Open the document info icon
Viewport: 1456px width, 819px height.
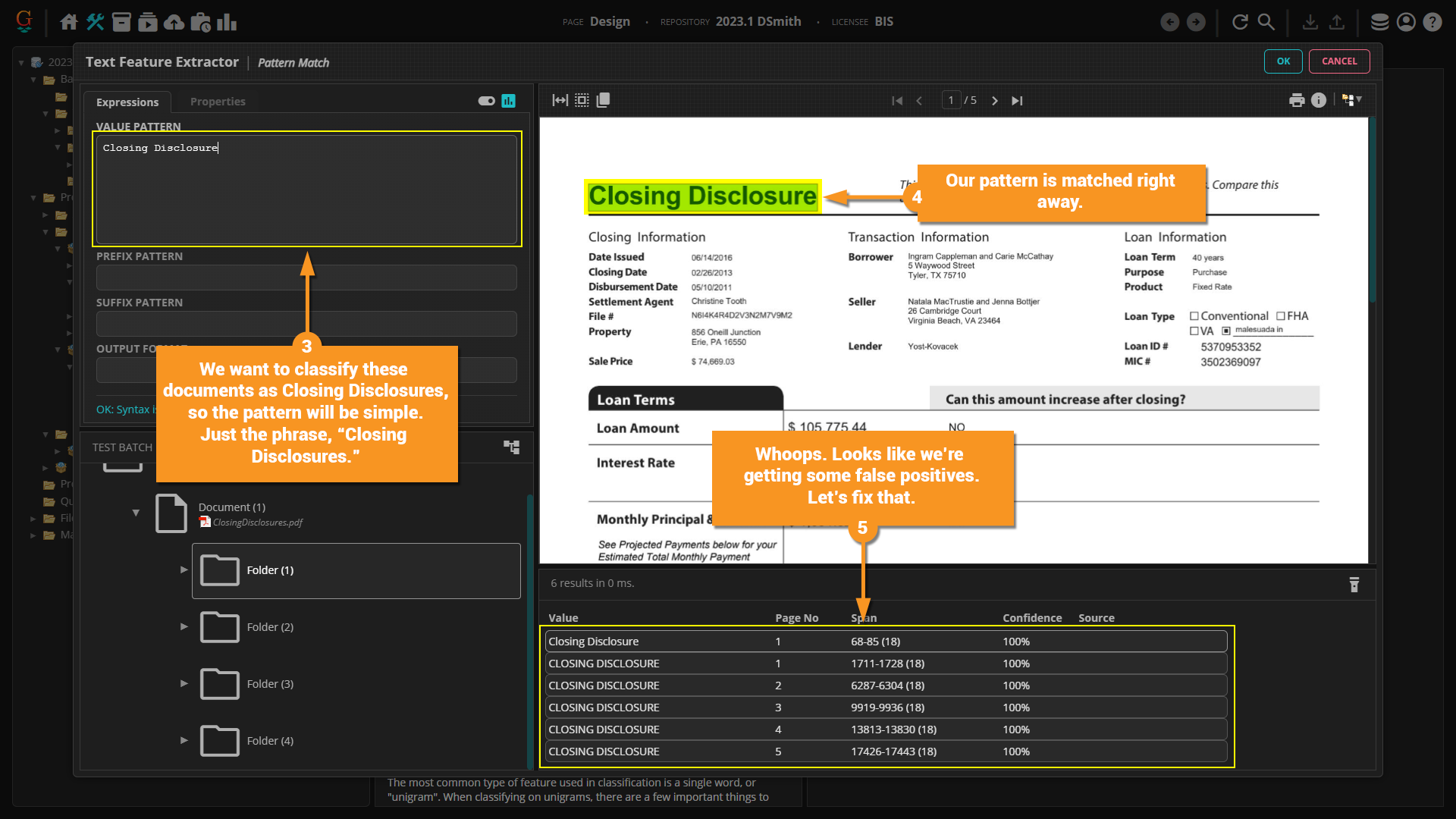click(1319, 100)
